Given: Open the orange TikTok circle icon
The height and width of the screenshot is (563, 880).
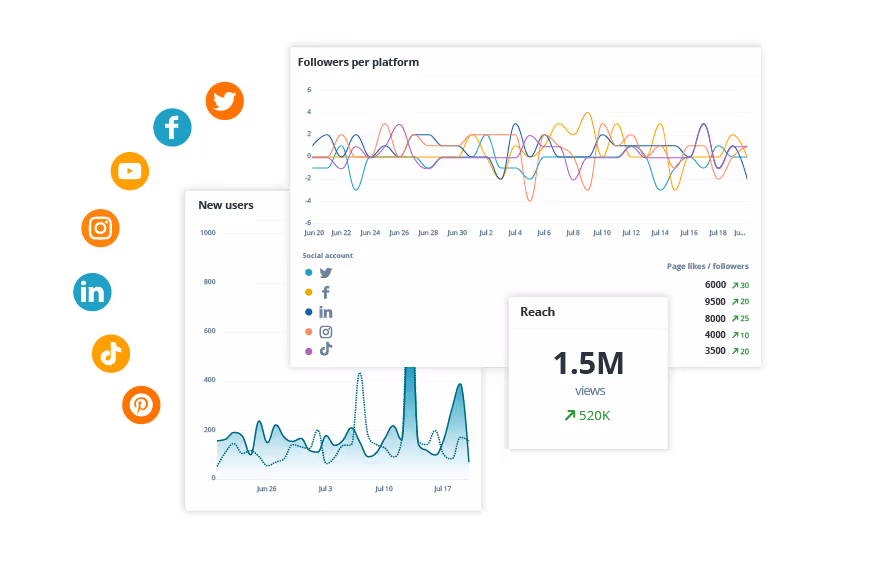Looking at the screenshot, I should (111, 354).
